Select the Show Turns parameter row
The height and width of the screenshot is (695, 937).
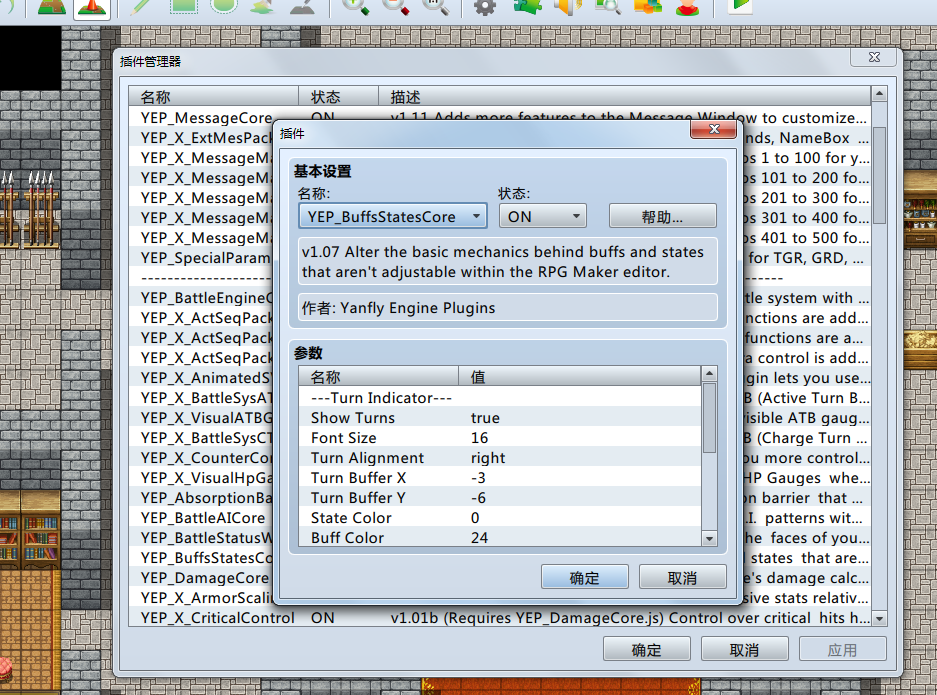click(x=500, y=418)
